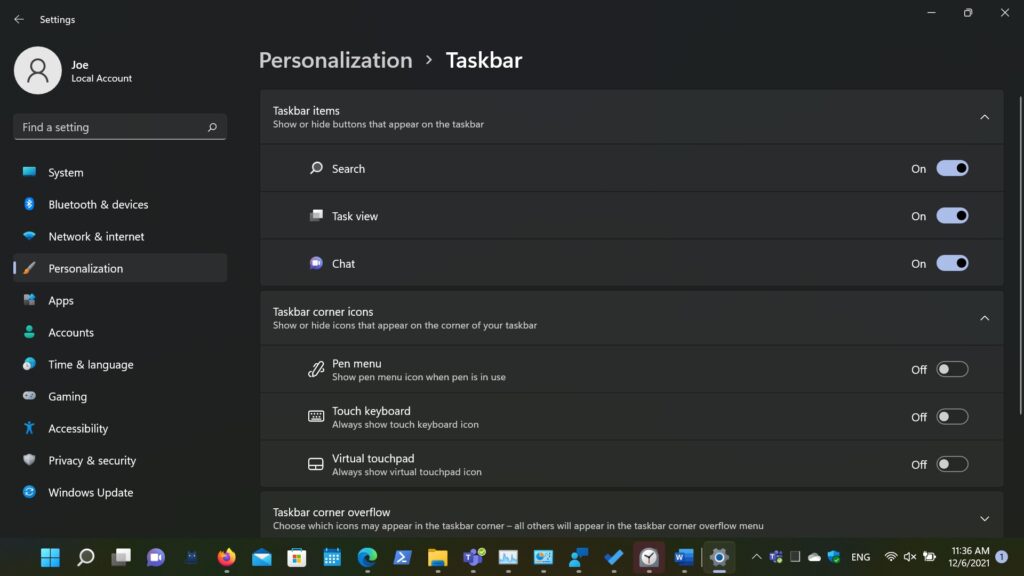
Task: Open Microsoft Edge from the taskbar
Action: pos(367,557)
